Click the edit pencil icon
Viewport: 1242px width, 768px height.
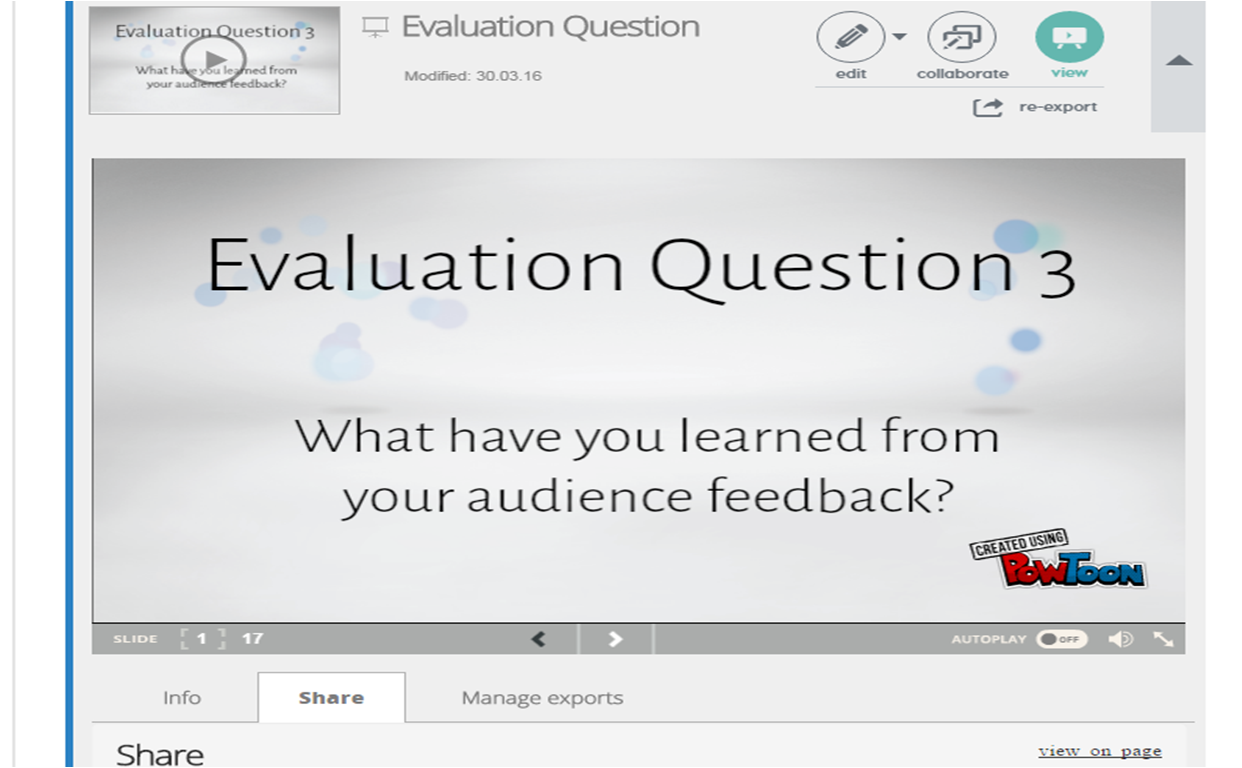[850, 38]
